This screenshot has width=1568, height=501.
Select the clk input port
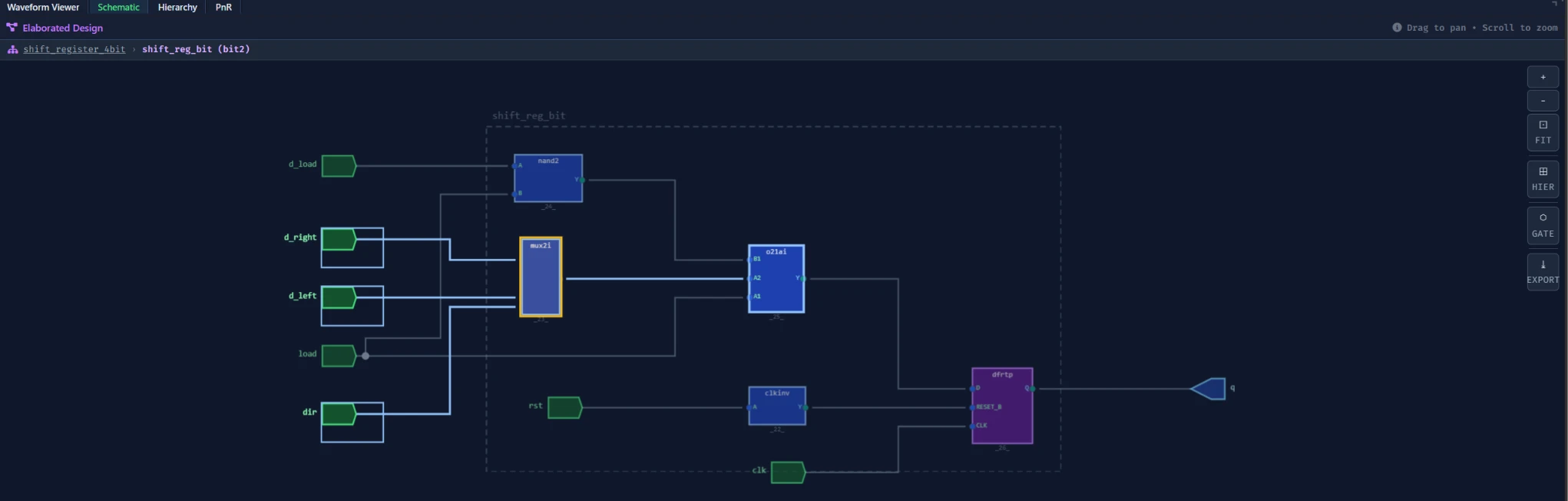coord(788,473)
